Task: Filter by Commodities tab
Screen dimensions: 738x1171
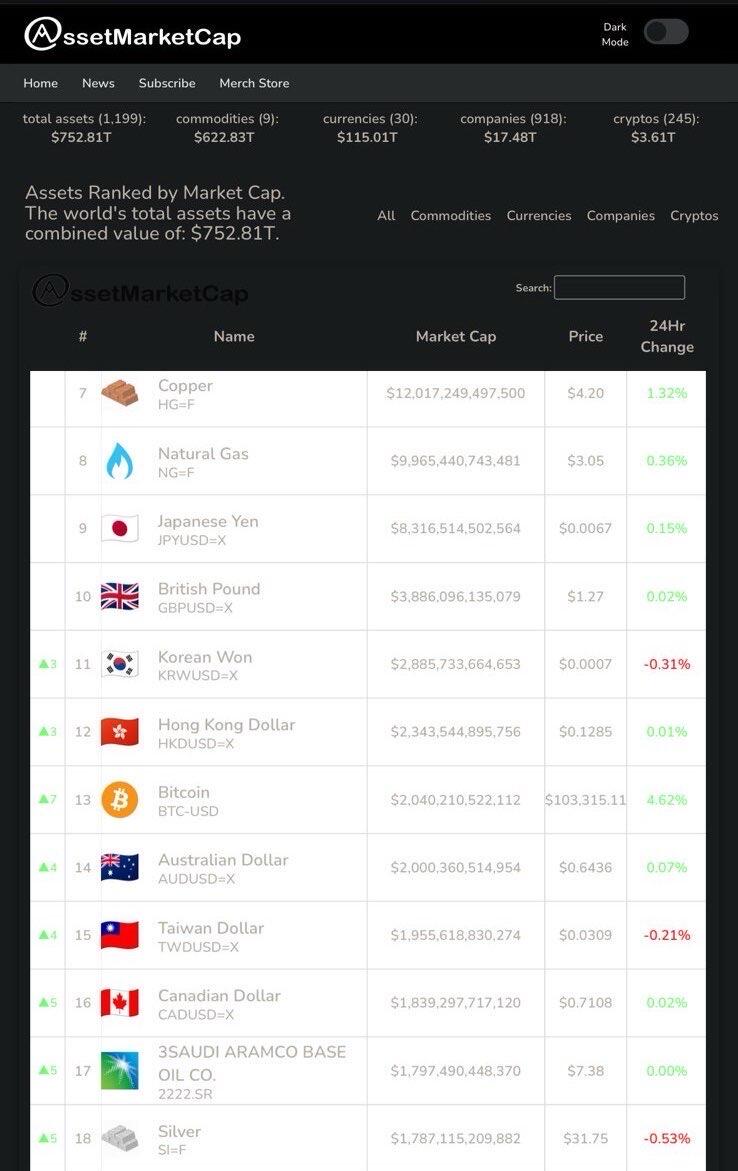Action: [x=450, y=216]
